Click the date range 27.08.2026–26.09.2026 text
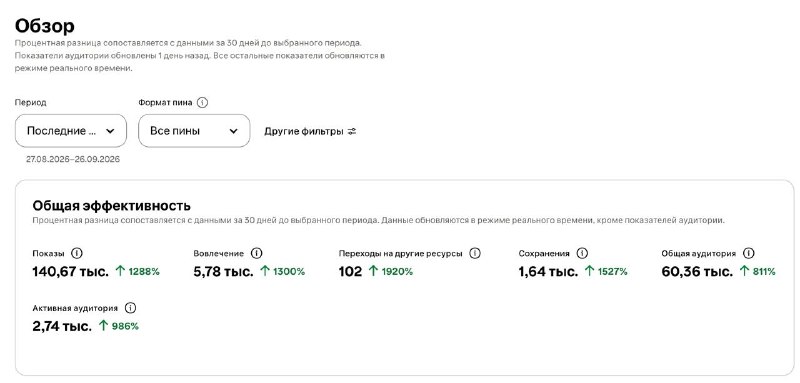The image size is (800, 383). click(73, 159)
